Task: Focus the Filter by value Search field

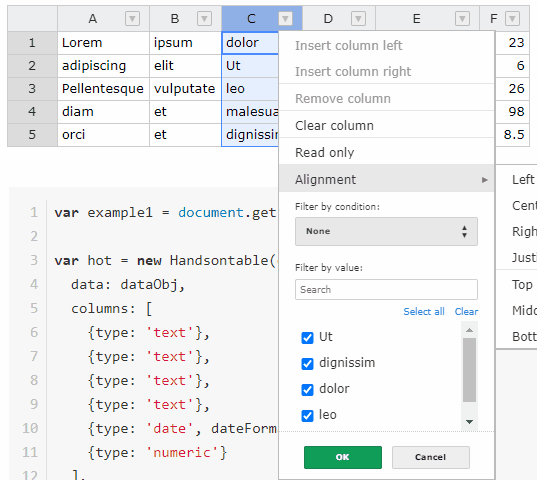Action: (x=386, y=290)
